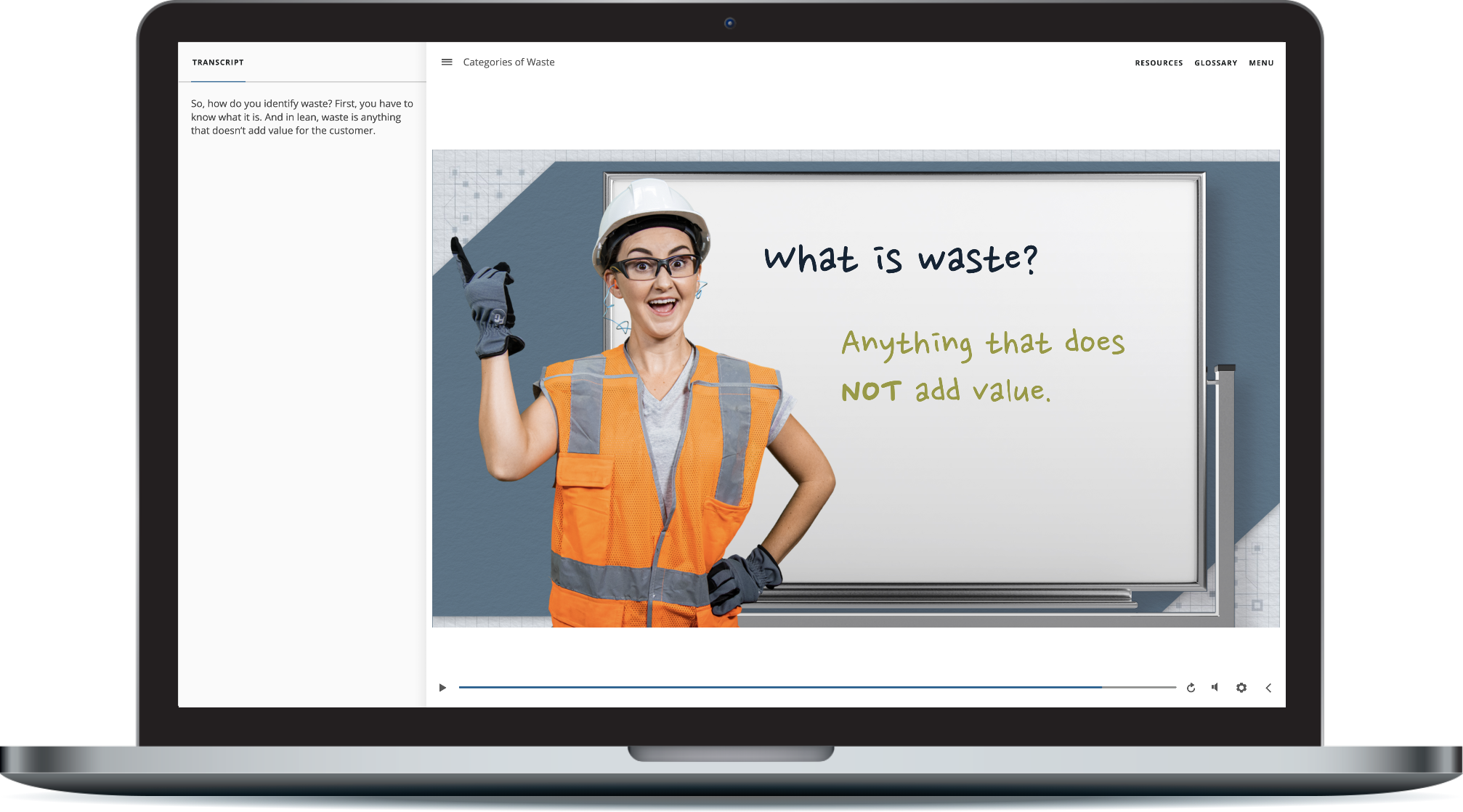
Task: Select the Transcript tab
Action: click(x=218, y=62)
